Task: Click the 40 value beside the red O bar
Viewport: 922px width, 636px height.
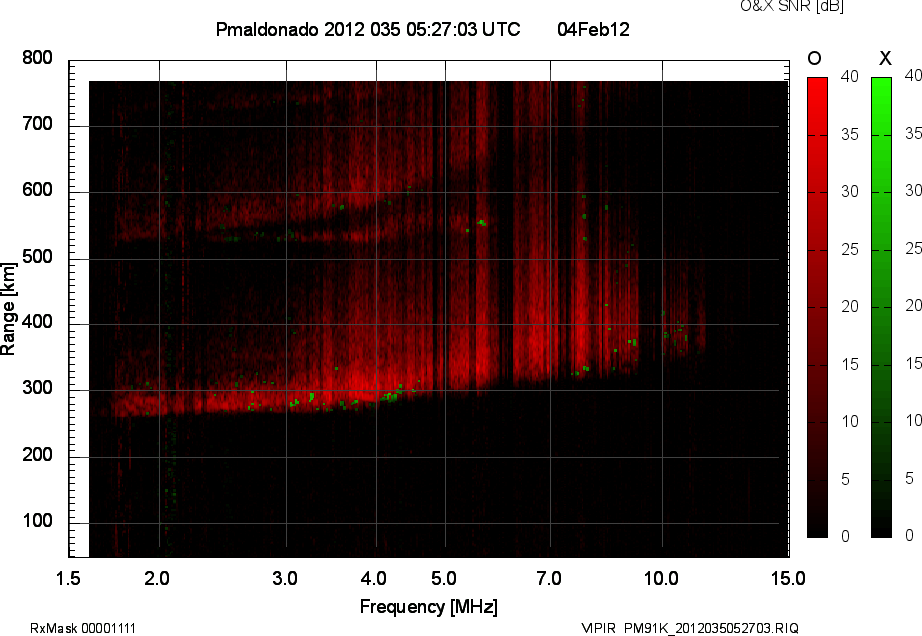Action: [x=849, y=76]
